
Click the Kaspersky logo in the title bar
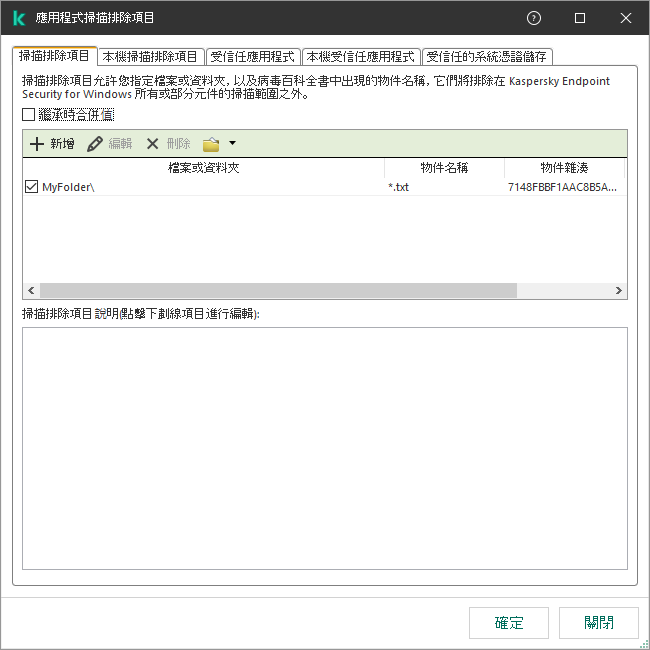19,18
